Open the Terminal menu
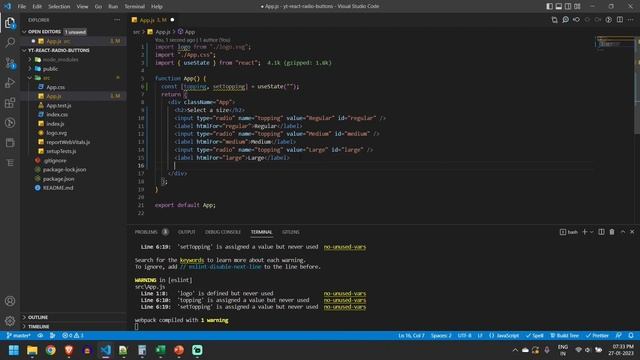This screenshot has height=360, width=640. pos(134,6)
